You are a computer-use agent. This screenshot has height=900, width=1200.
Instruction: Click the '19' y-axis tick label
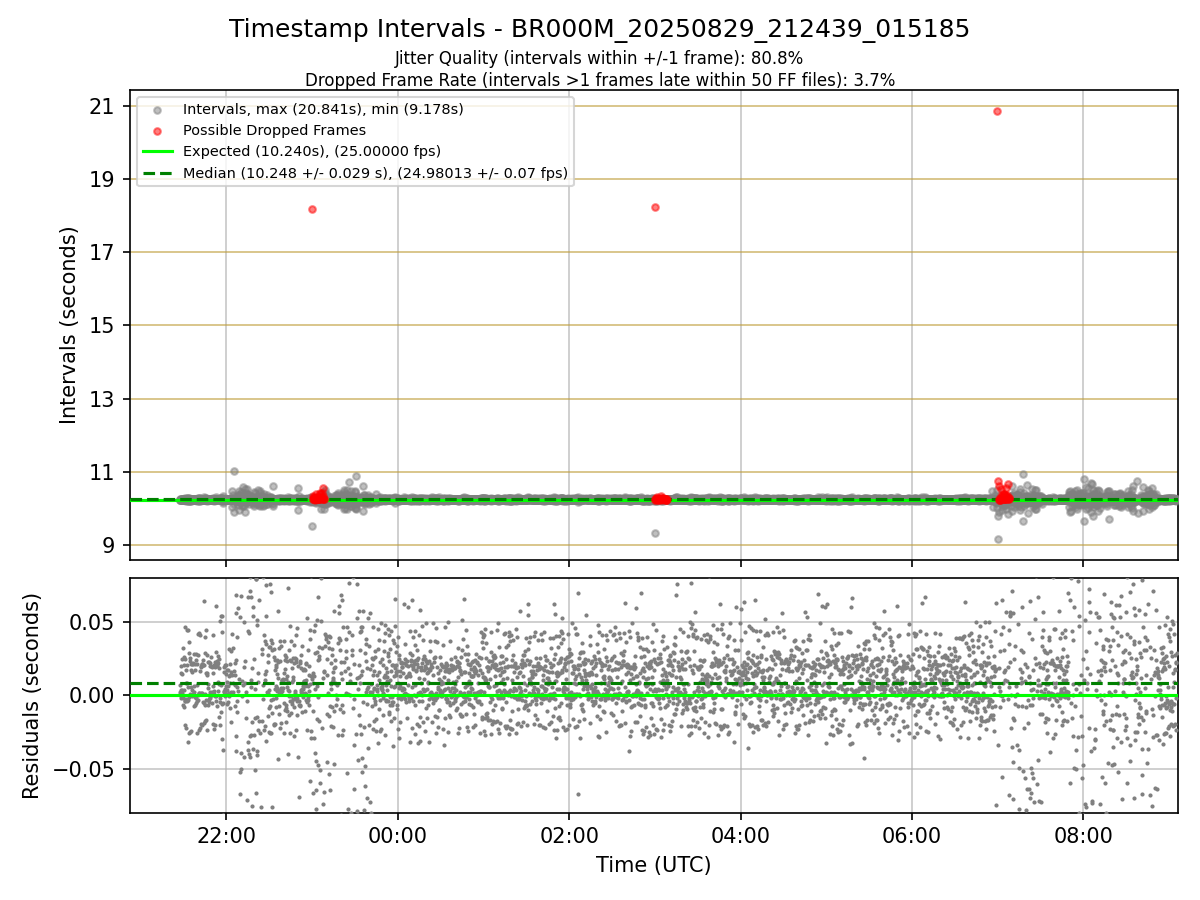[x=102, y=179]
